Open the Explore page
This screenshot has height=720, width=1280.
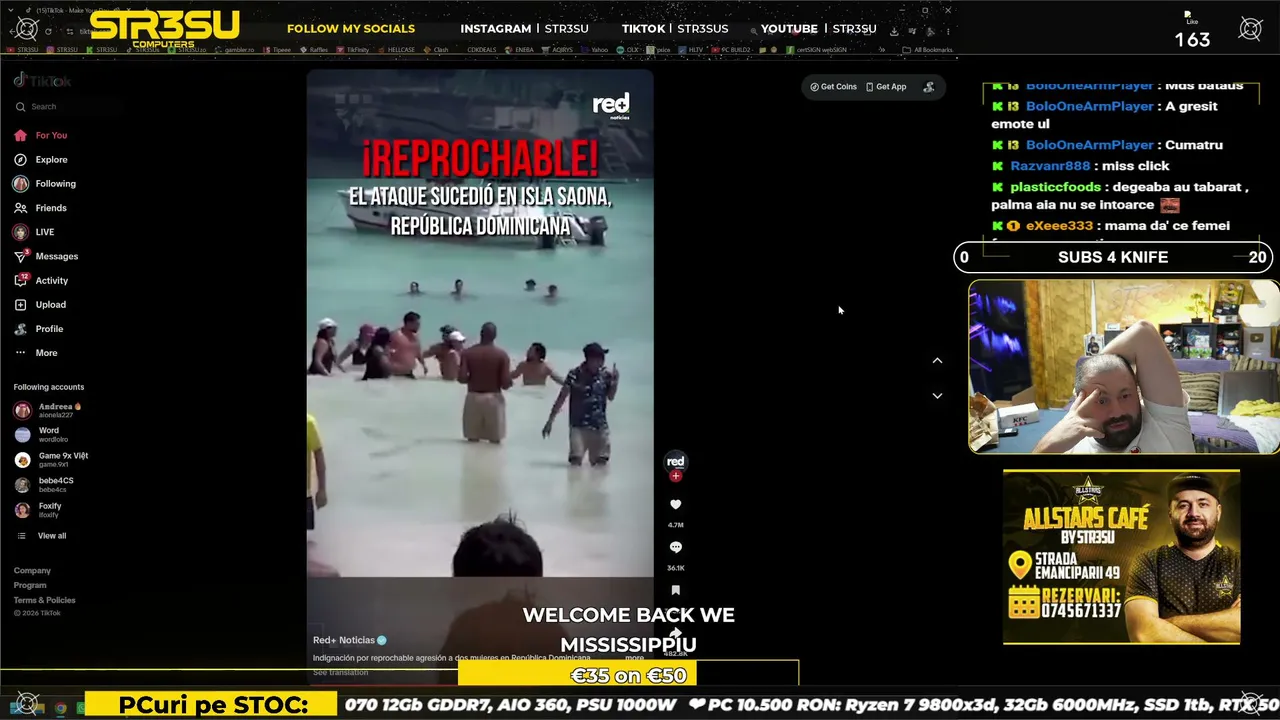[40, 159]
